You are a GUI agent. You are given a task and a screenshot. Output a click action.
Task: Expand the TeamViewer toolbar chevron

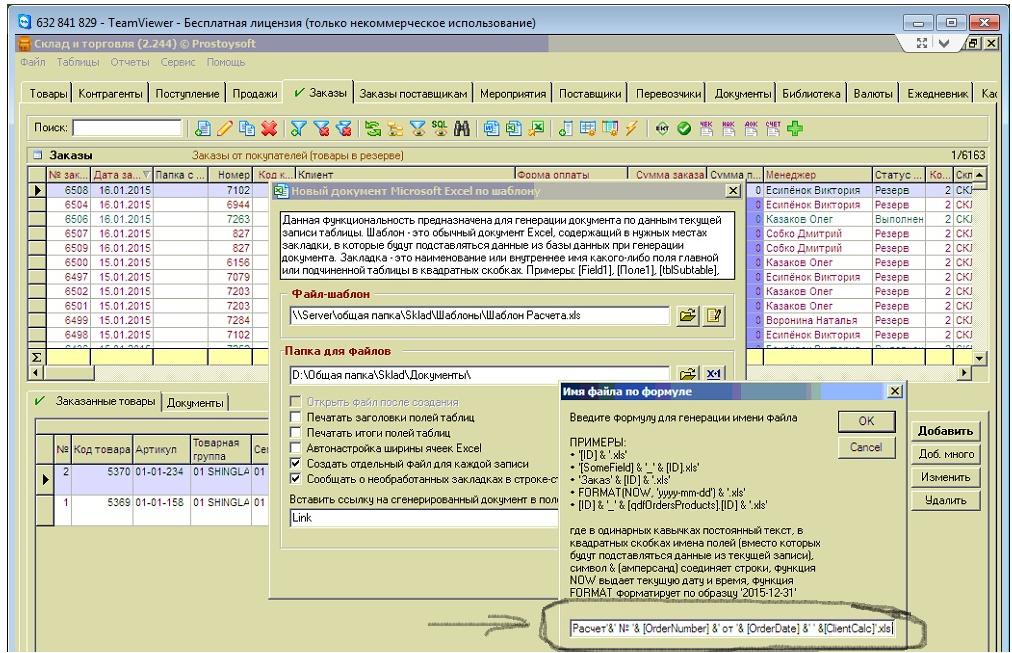pos(963,45)
